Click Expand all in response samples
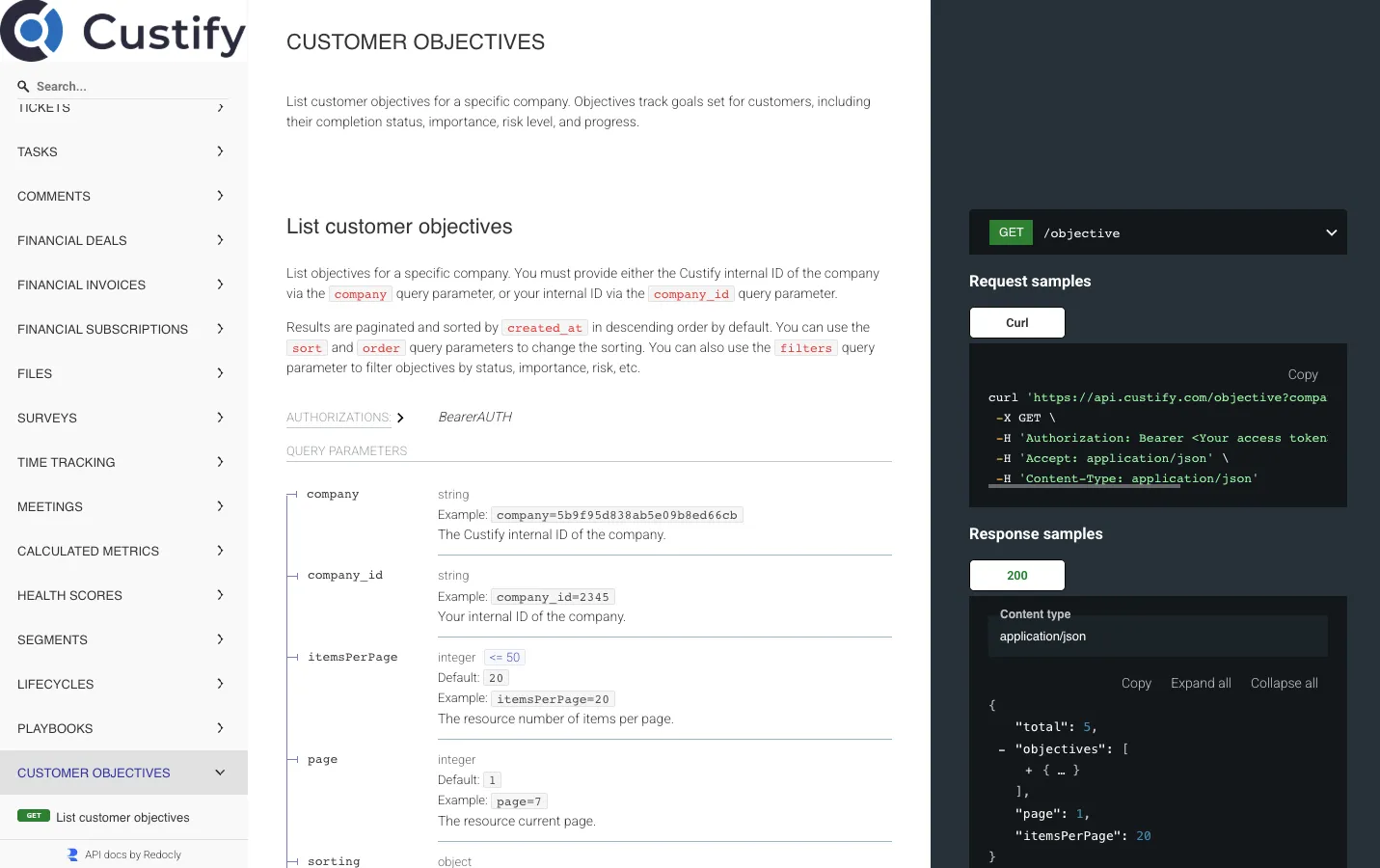The image size is (1380, 868). pos(1201,683)
